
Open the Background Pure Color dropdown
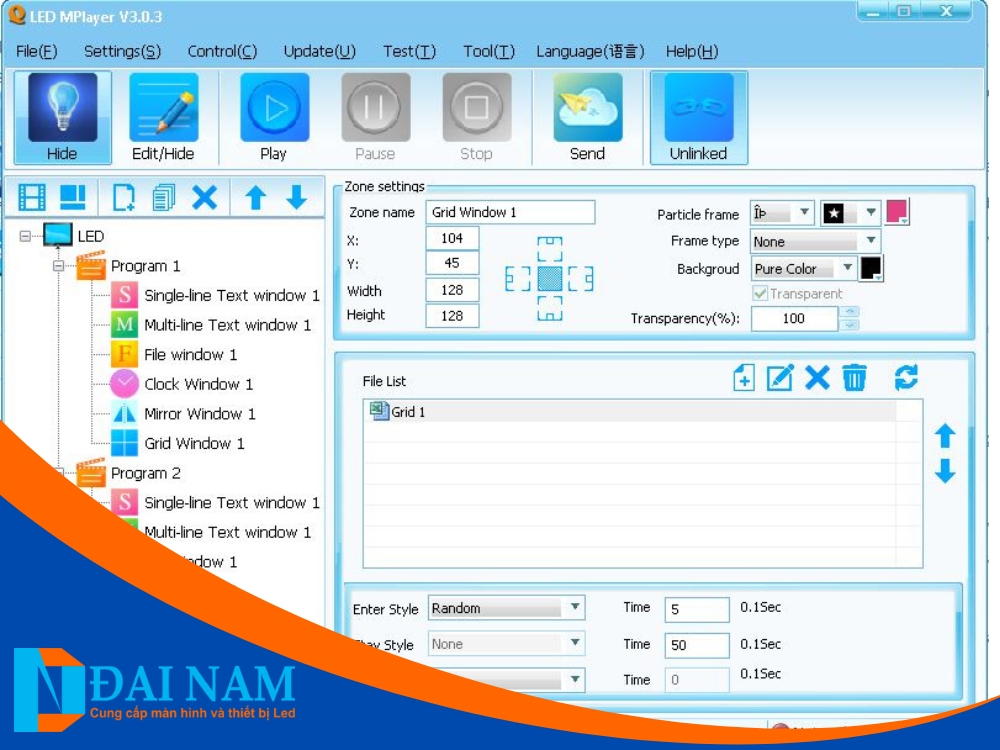point(848,268)
